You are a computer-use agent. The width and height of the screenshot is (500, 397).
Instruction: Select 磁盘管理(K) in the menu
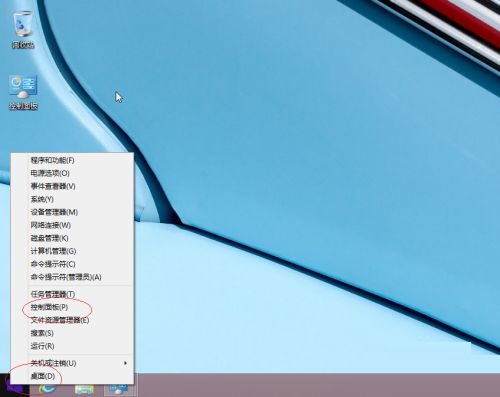(x=49, y=238)
